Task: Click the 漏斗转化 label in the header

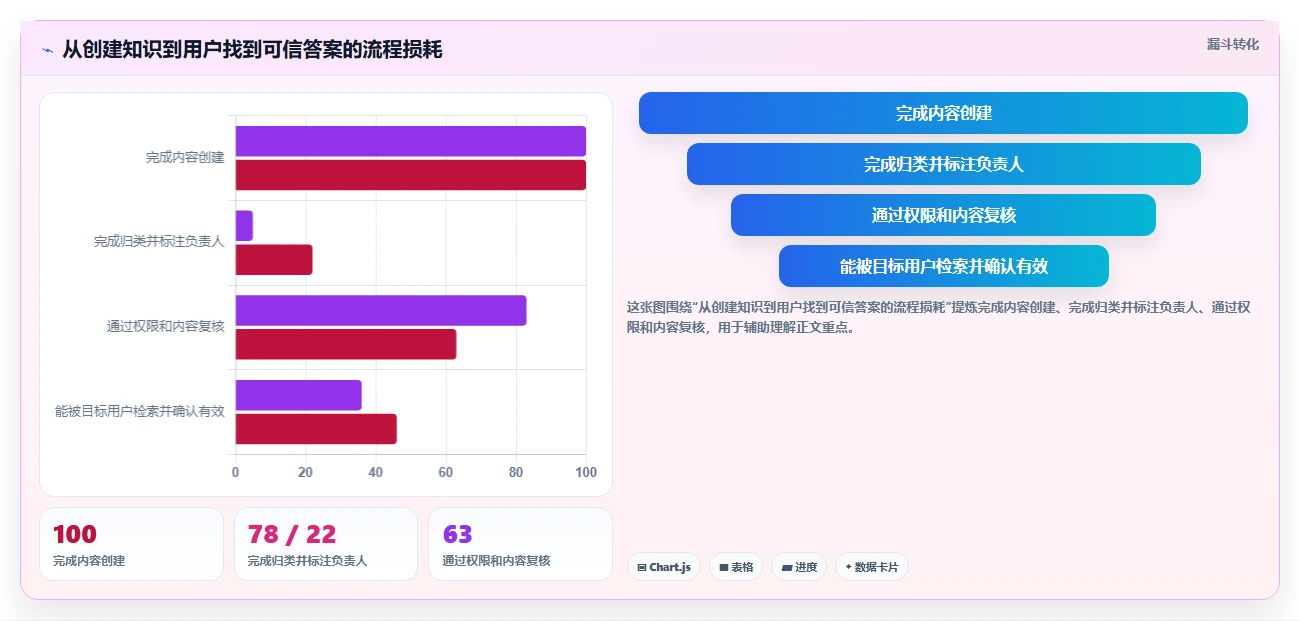Action: (1232, 44)
